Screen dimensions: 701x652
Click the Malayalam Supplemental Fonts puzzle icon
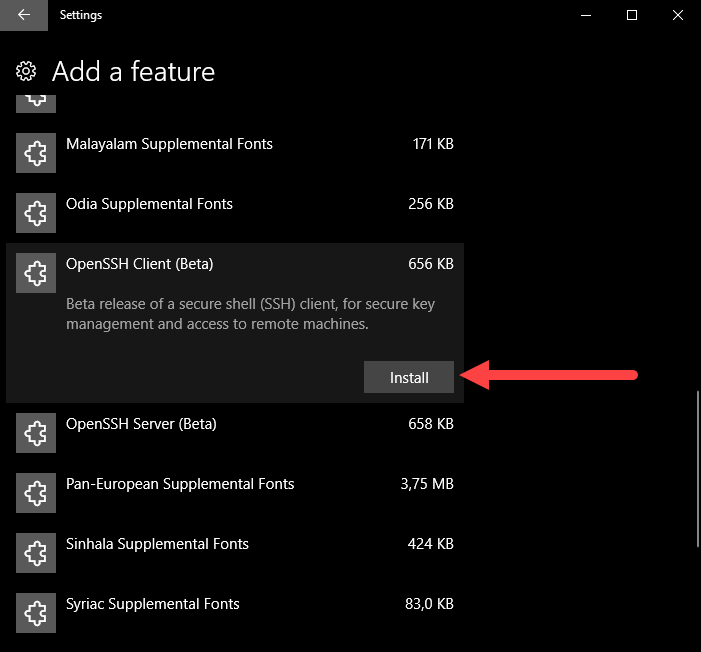[36, 153]
